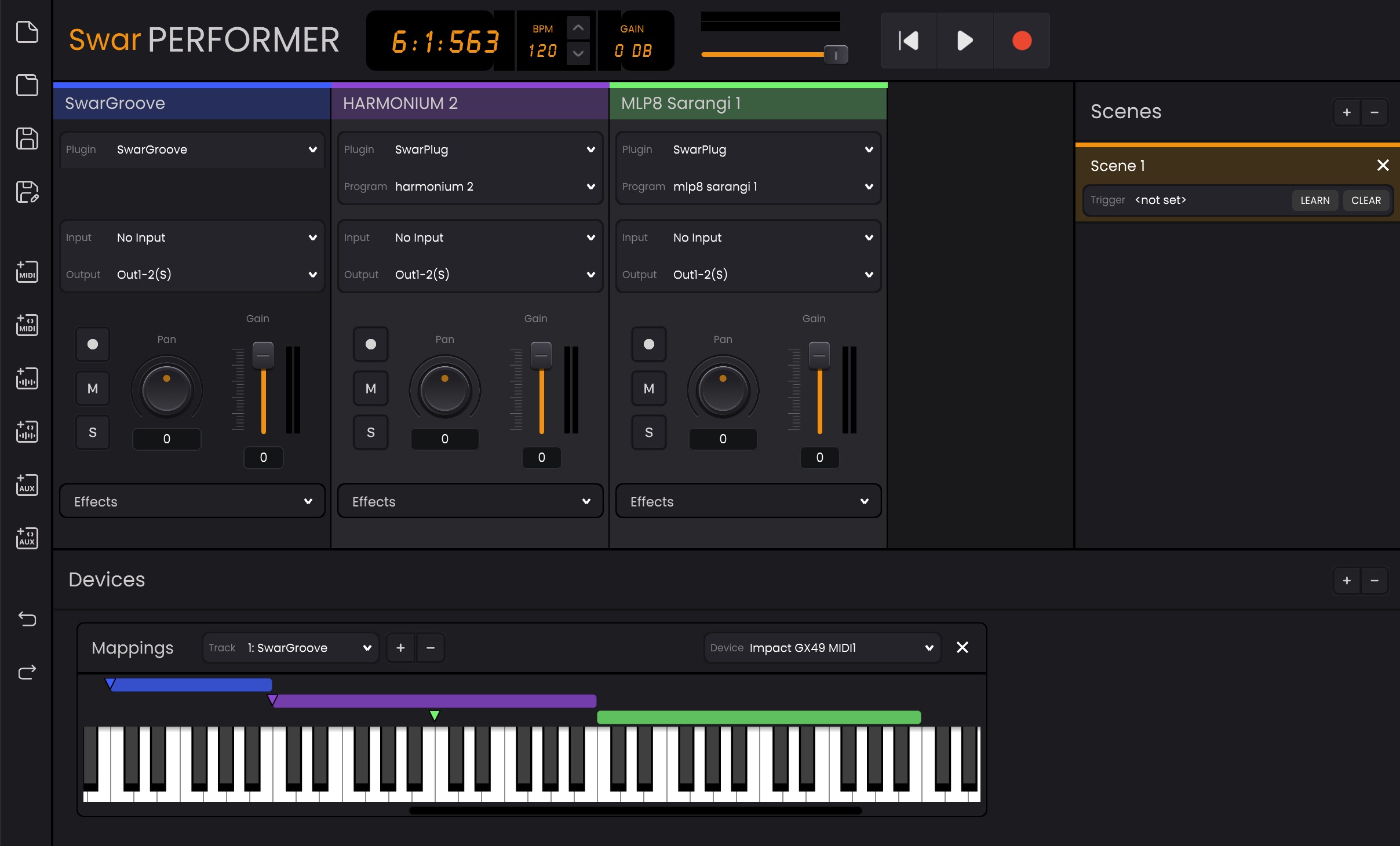Remove a device with Devices minus button

point(1375,581)
